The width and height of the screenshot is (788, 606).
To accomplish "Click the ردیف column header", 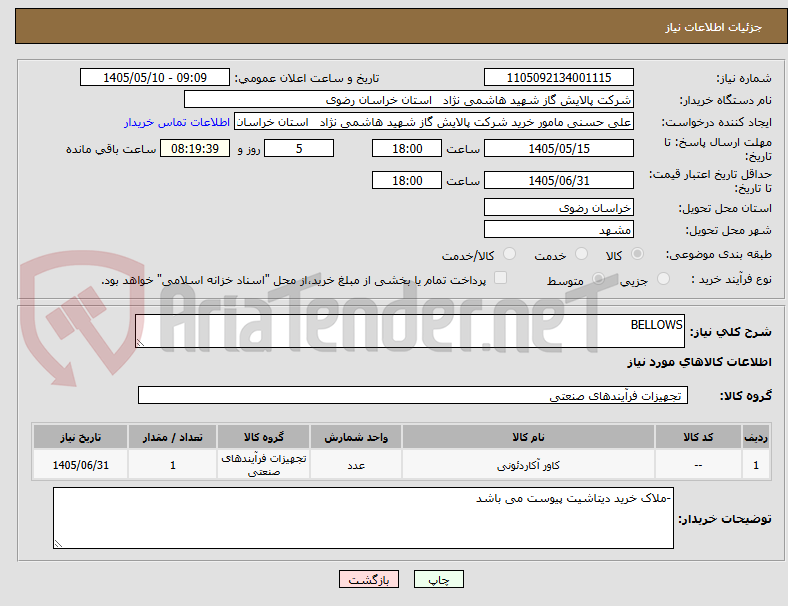I will pos(756,437).
